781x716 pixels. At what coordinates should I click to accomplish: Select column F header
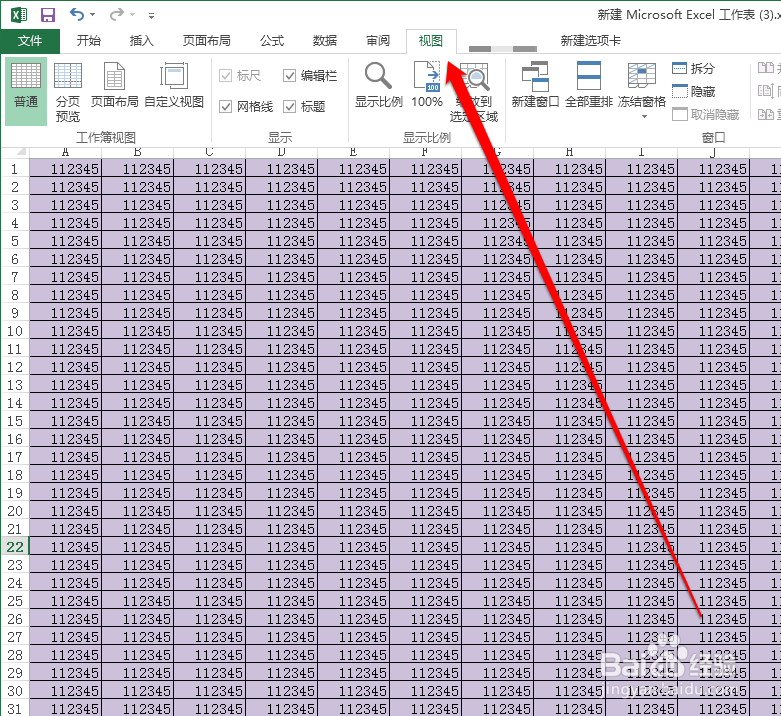pos(425,152)
